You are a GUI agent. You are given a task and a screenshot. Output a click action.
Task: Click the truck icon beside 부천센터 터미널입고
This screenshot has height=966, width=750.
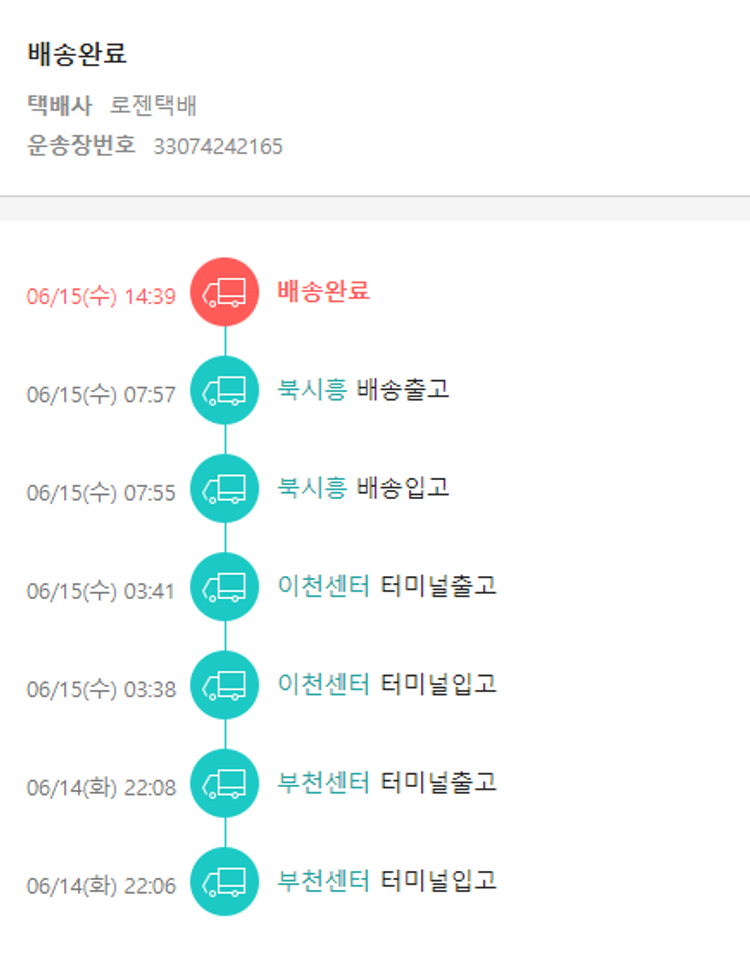224,881
